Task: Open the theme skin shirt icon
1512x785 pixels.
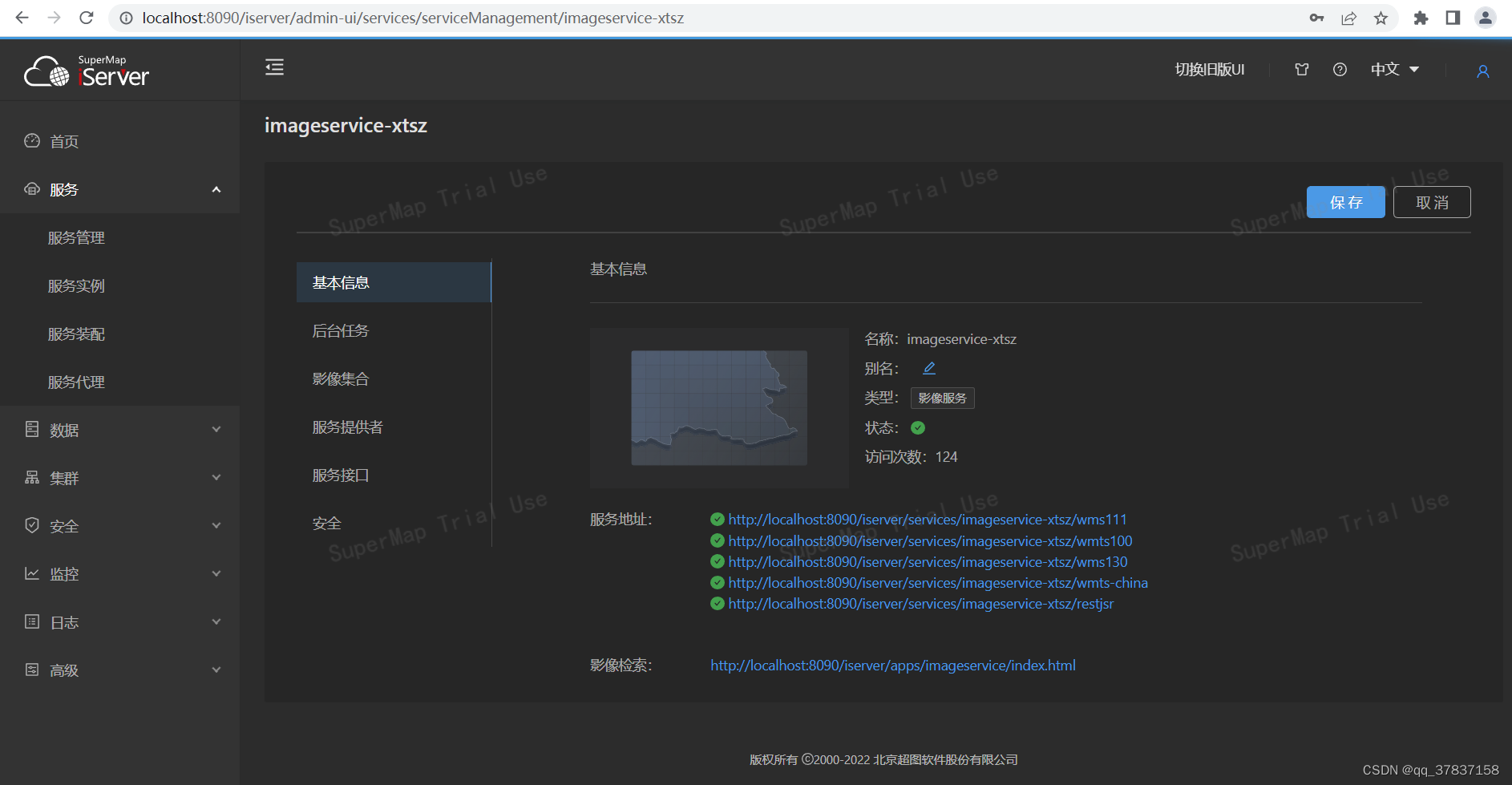Action: [x=1302, y=70]
